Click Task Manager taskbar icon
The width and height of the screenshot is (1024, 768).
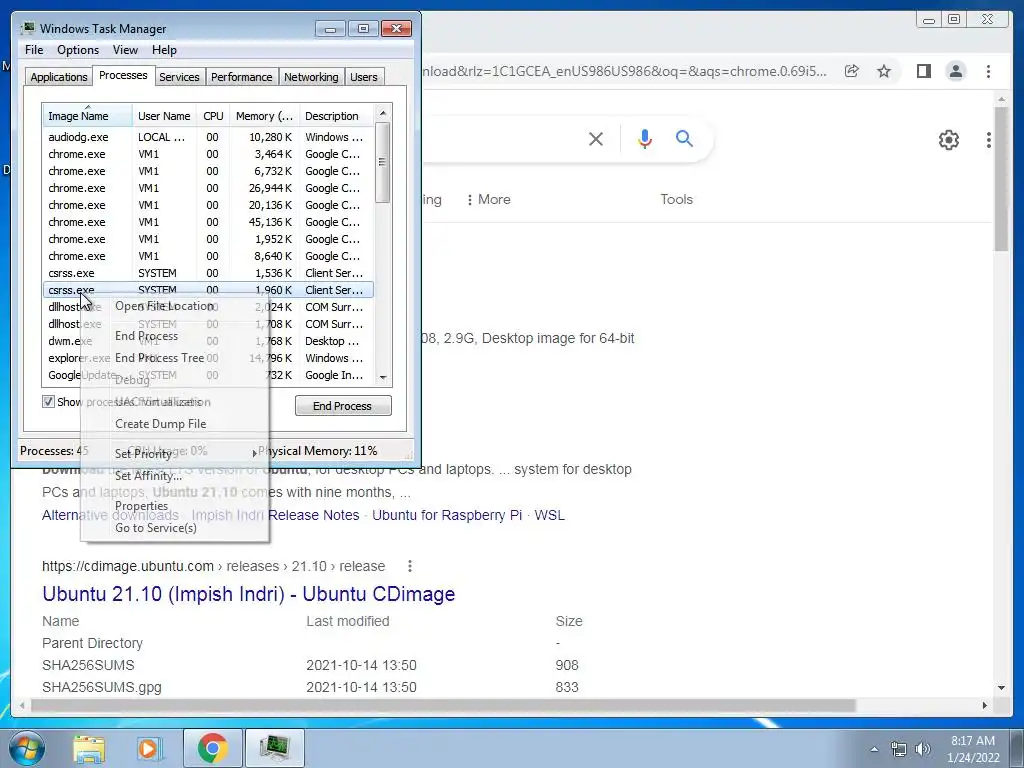pyautogui.click(x=274, y=748)
